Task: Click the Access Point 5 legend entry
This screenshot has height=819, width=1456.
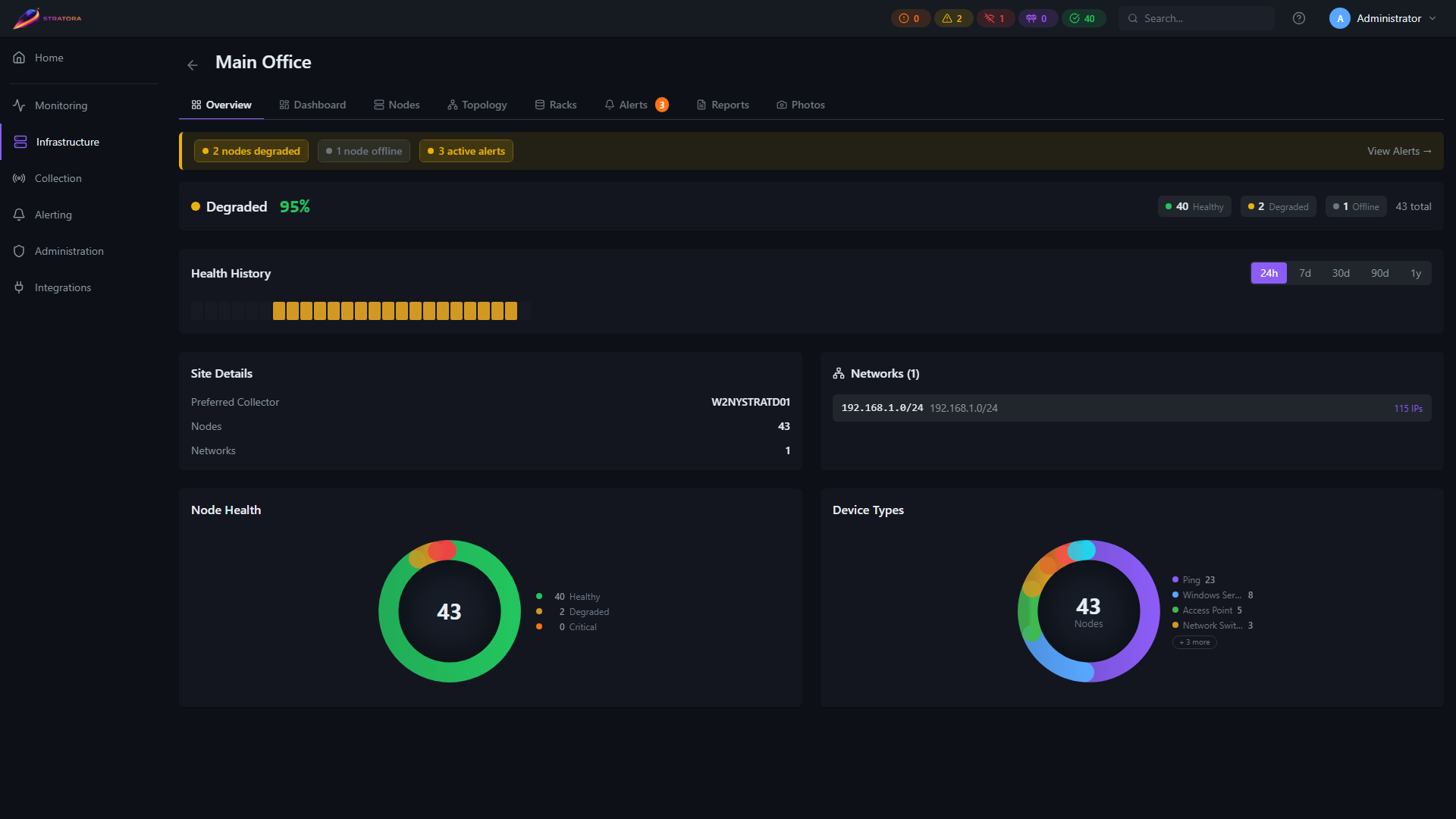Action: (x=1207, y=610)
